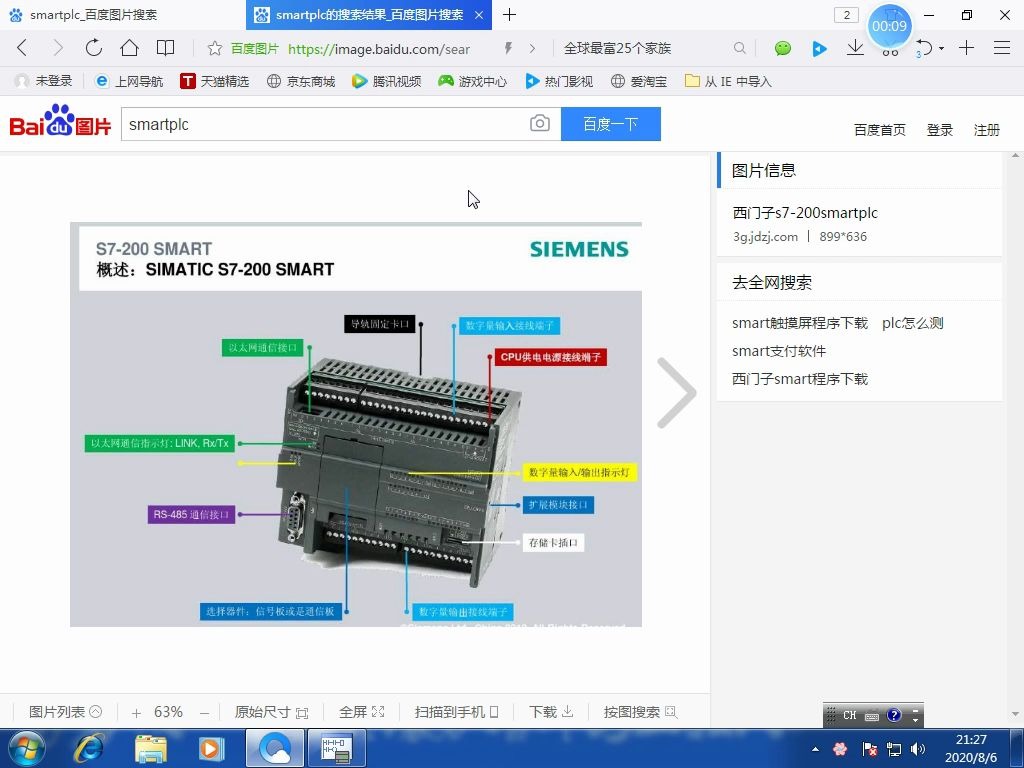Viewport: 1024px width, 768px height.
Task: Activate full screen image viewing mode
Action: (361, 711)
